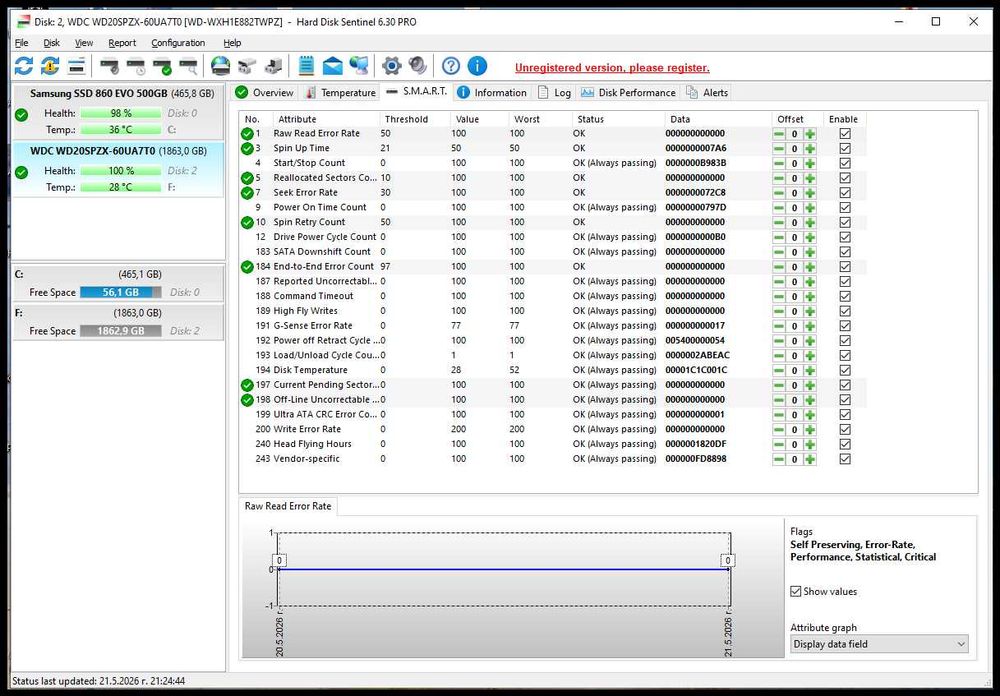Open the Attribute graph dropdown
This screenshot has height=696, width=1000.
(879, 644)
